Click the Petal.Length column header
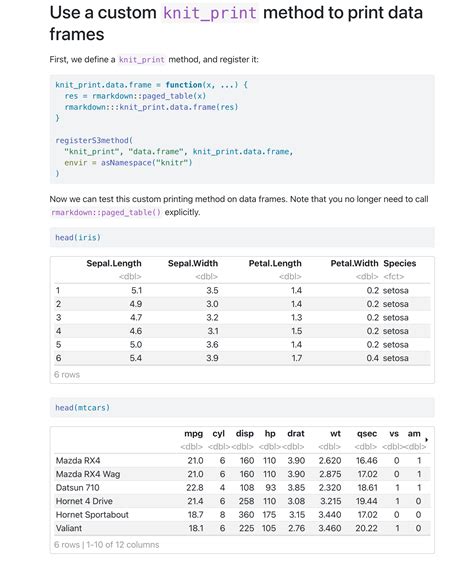The width and height of the screenshot is (474, 580). click(x=275, y=263)
